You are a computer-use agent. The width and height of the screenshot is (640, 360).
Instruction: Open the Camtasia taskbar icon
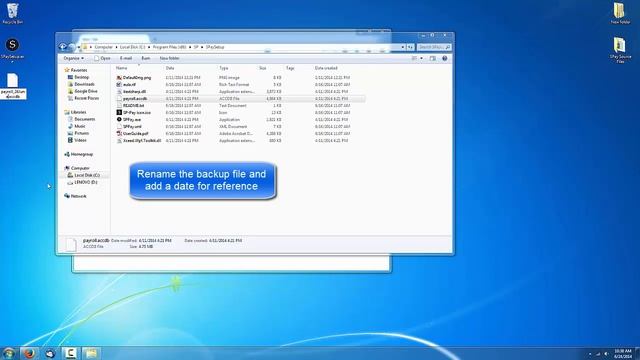coord(71,353)
